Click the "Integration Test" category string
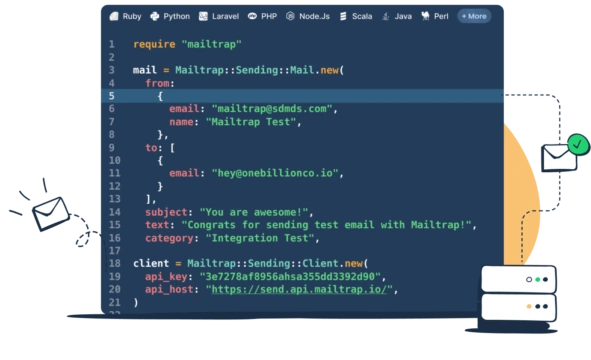The image size is (591, 360). pyautogui.click(x=260, y=238)
